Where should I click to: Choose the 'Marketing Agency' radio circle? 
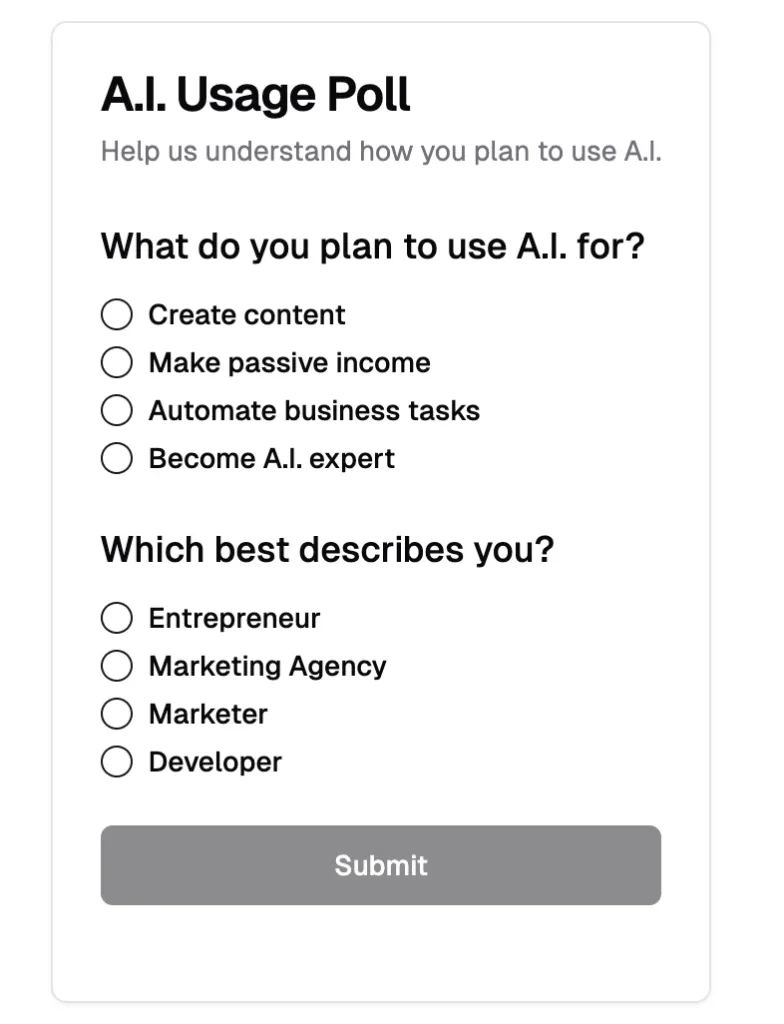point(117,666)
